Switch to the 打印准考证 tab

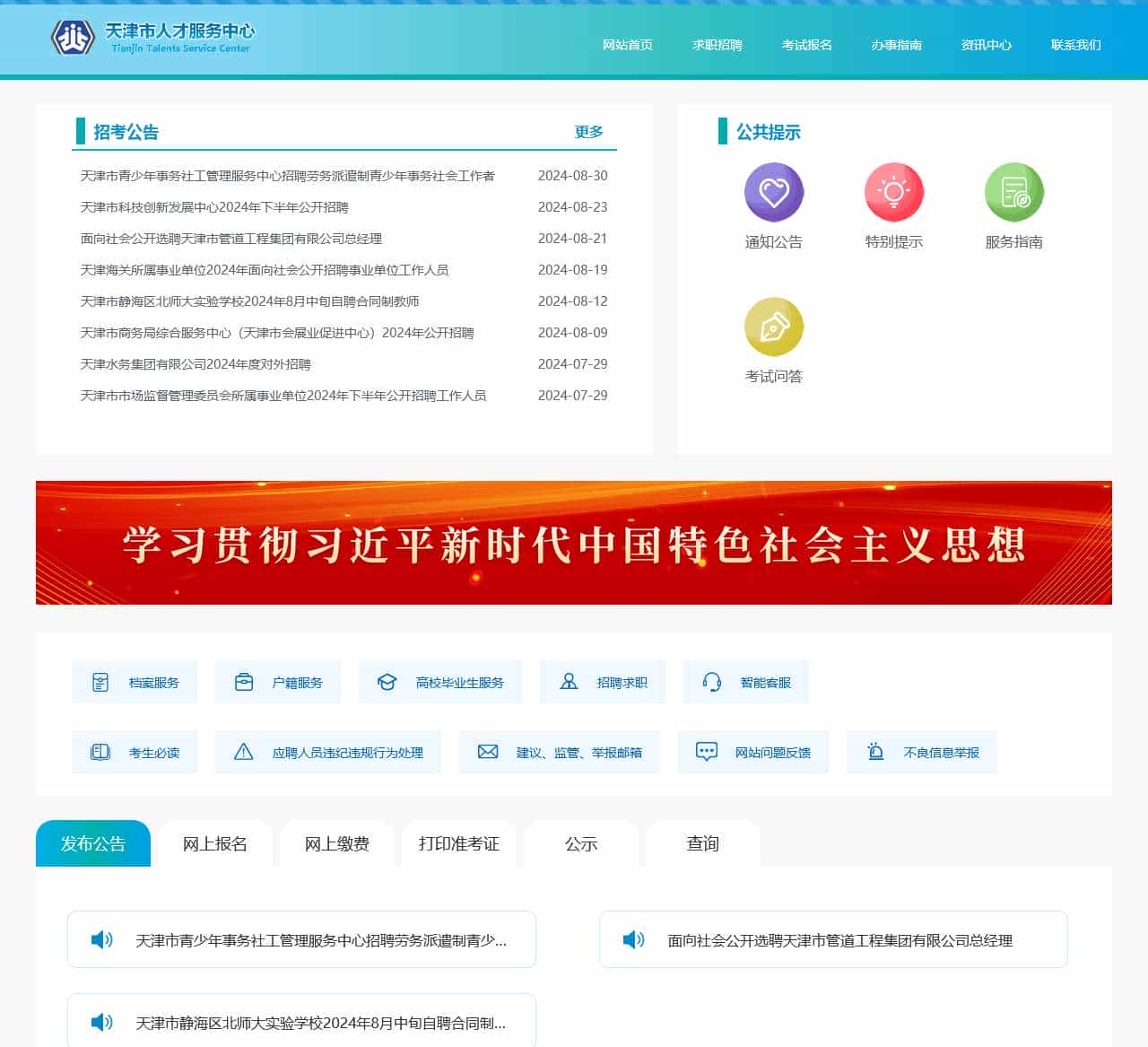(459, 843)
